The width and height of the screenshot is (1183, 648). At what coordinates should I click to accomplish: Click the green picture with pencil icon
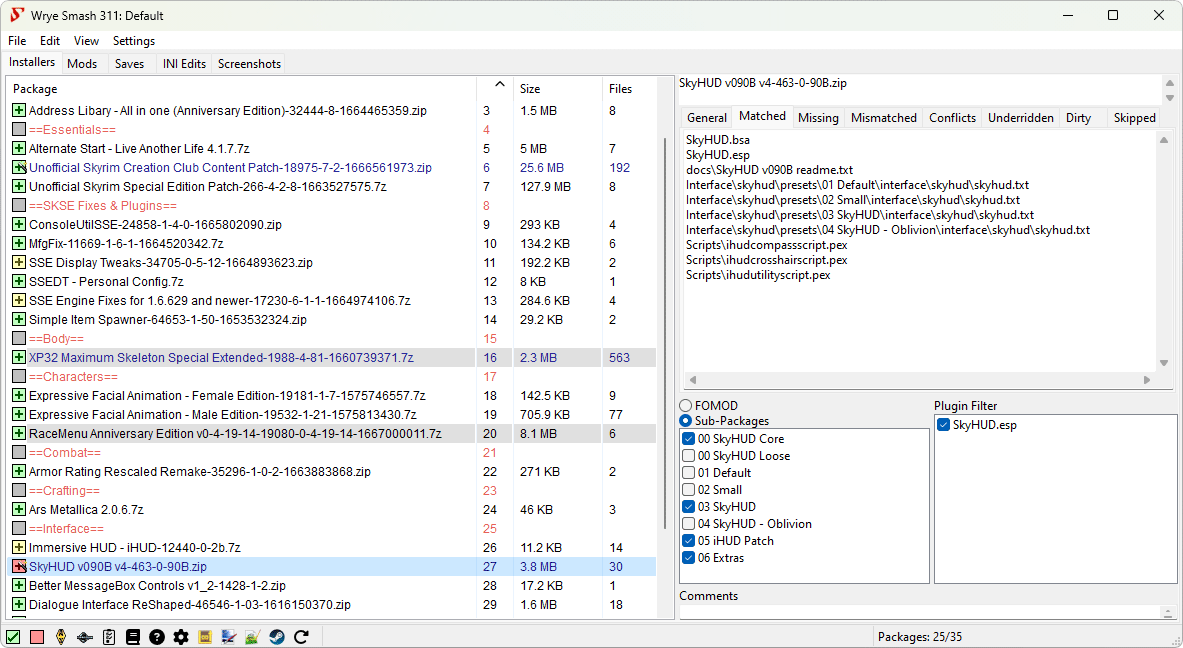click(253, 637)
